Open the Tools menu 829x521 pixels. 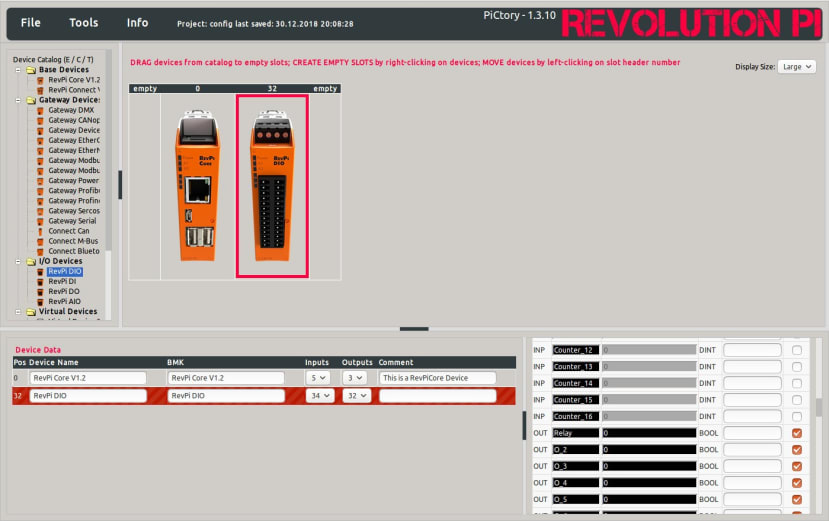tap(84, 23)
